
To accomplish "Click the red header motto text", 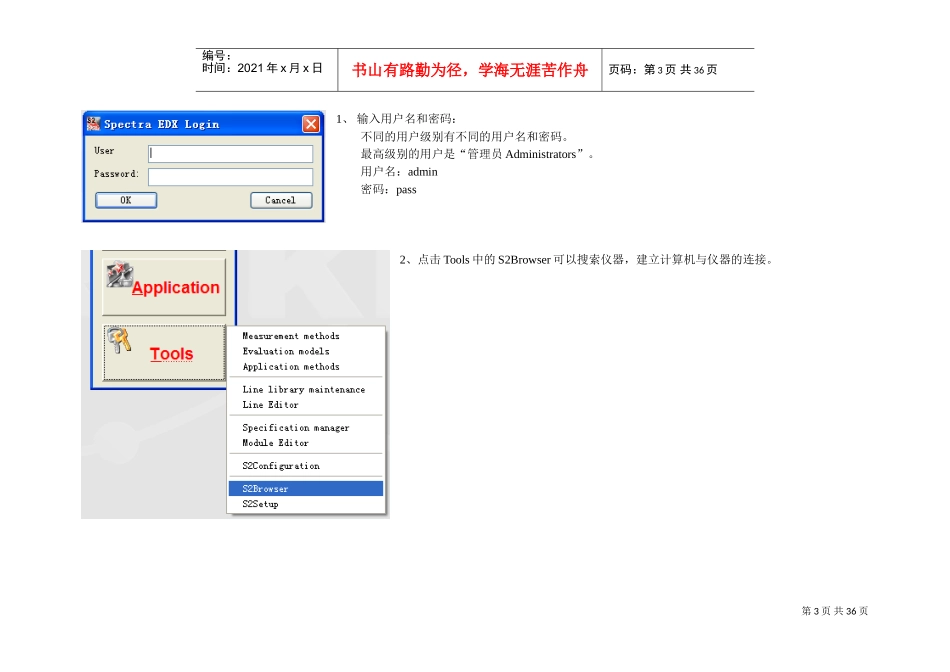I will 470,70.
